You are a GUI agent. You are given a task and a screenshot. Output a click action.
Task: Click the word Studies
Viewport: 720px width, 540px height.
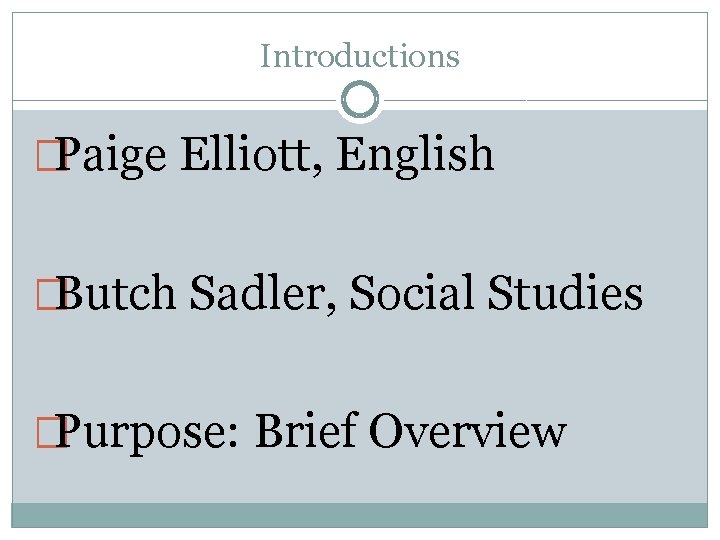565,294
